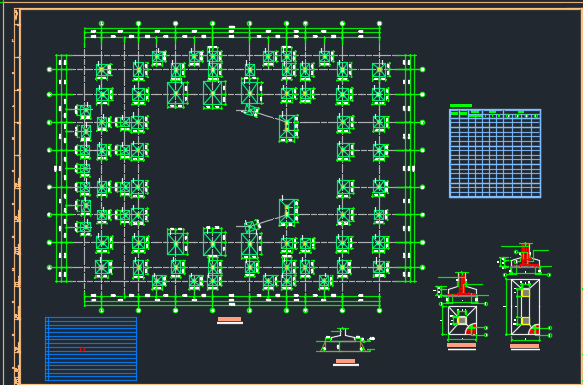Viewport: 583px width, 385px height.
Task: Pick red rebar quarter-circle in square footing detail
Action: pos(471,330)
